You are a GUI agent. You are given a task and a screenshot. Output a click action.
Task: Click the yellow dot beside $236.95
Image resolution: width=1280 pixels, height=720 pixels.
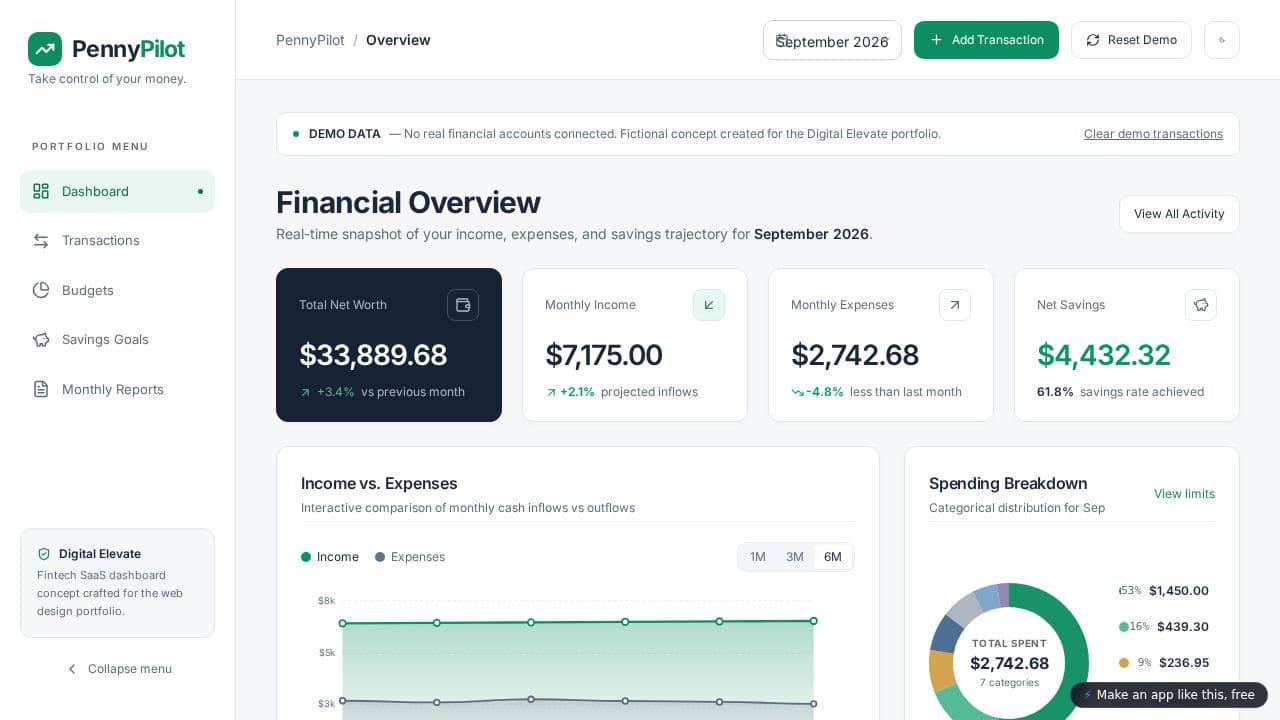click(x=1124, y=663)
